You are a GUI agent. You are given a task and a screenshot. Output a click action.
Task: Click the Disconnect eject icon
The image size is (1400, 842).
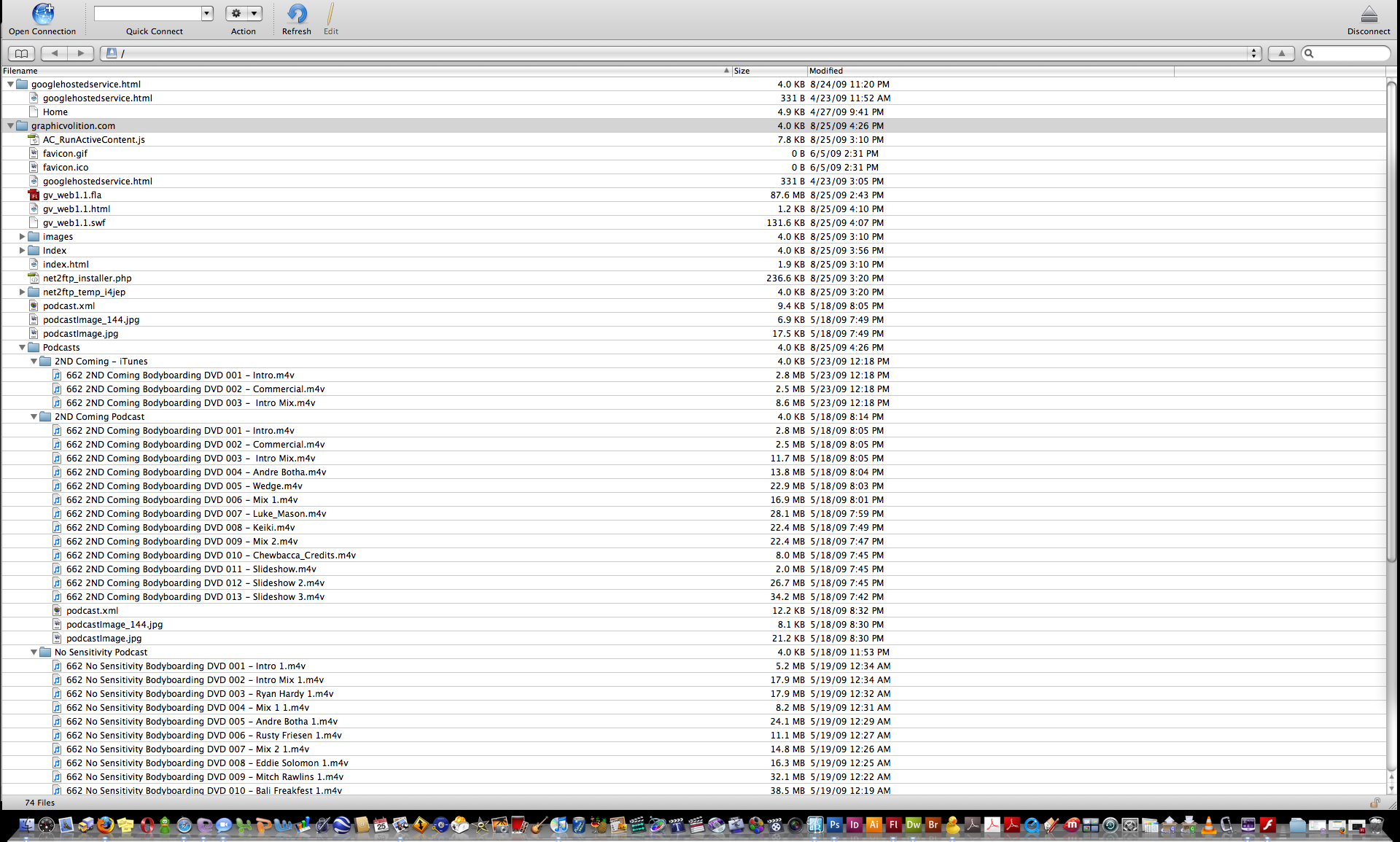point(1369,14)
